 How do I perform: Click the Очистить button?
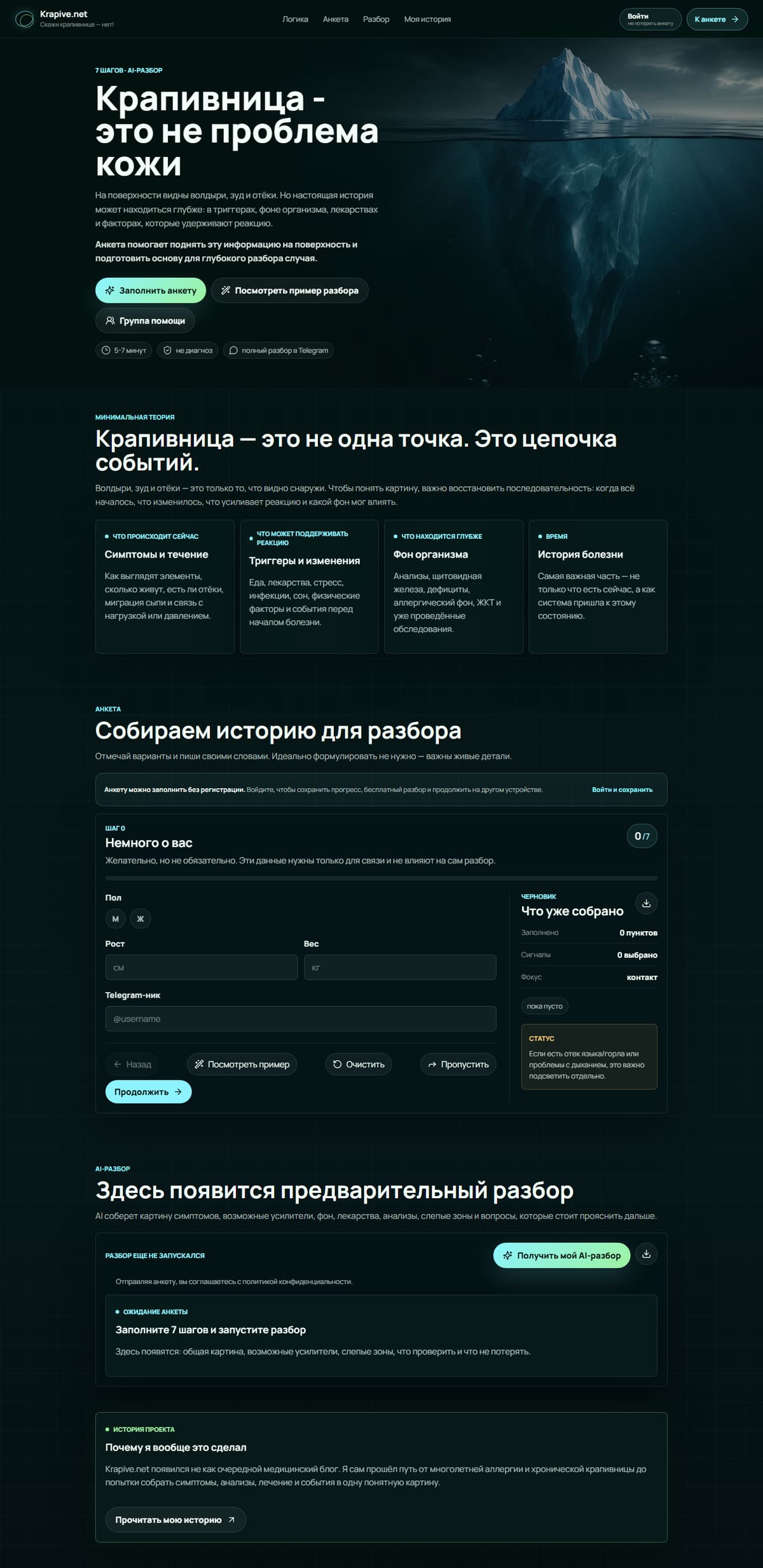(x=359, y=1064)
